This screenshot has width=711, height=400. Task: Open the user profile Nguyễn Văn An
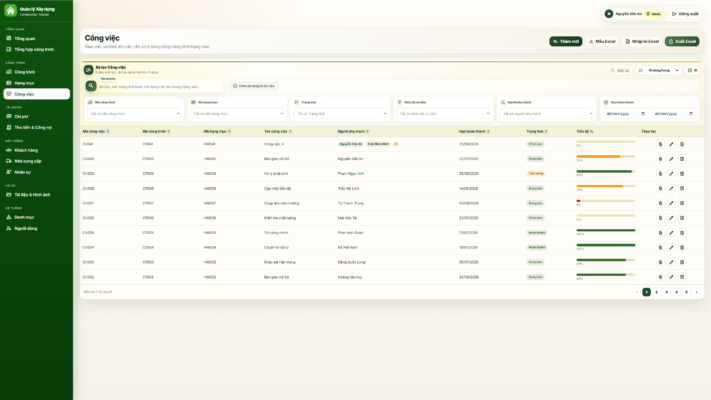(633, 14)
